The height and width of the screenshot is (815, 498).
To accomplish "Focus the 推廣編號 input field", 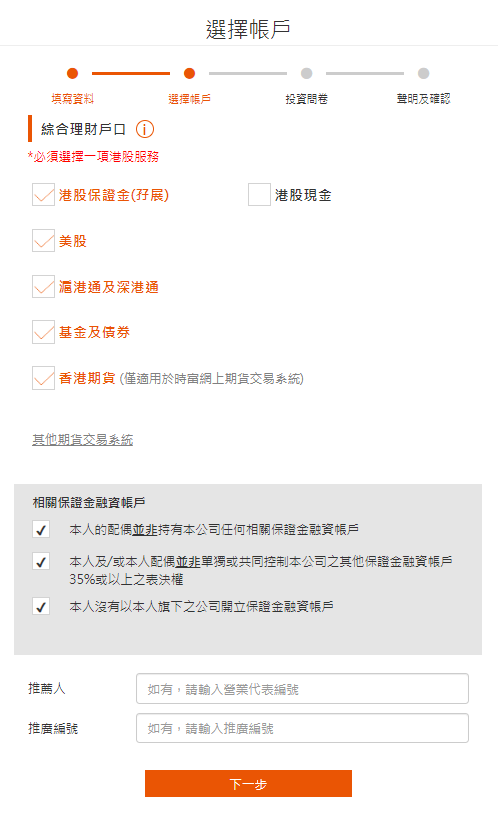I will point(303,728).
